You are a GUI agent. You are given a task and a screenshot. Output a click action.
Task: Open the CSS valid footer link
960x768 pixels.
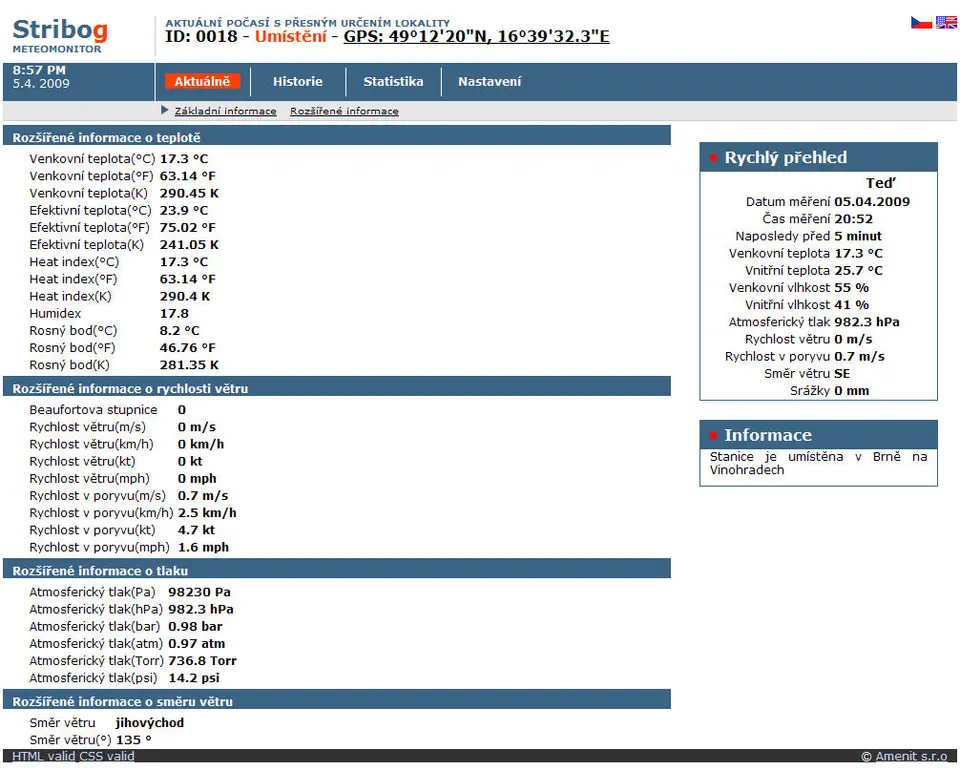coord(106,756)
